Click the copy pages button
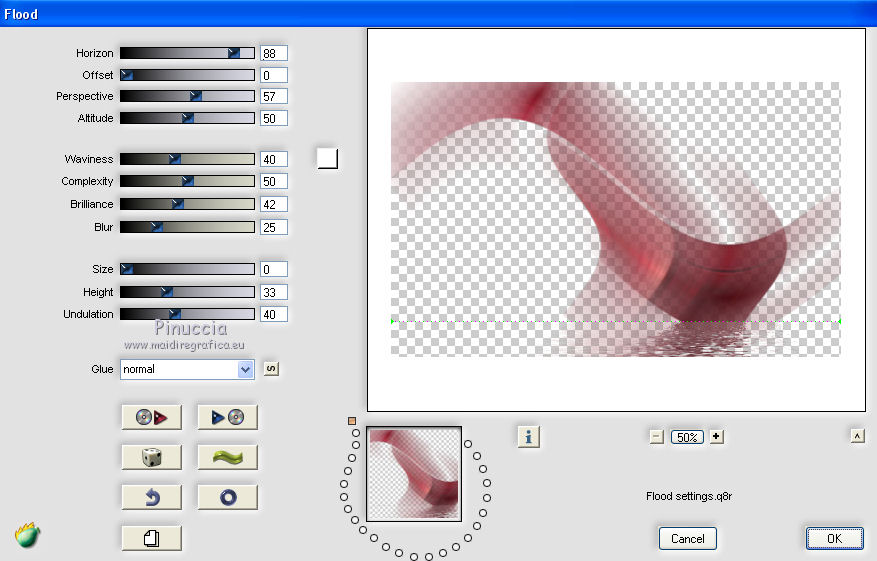Viewport: 877px width, 561px height. 152,538
